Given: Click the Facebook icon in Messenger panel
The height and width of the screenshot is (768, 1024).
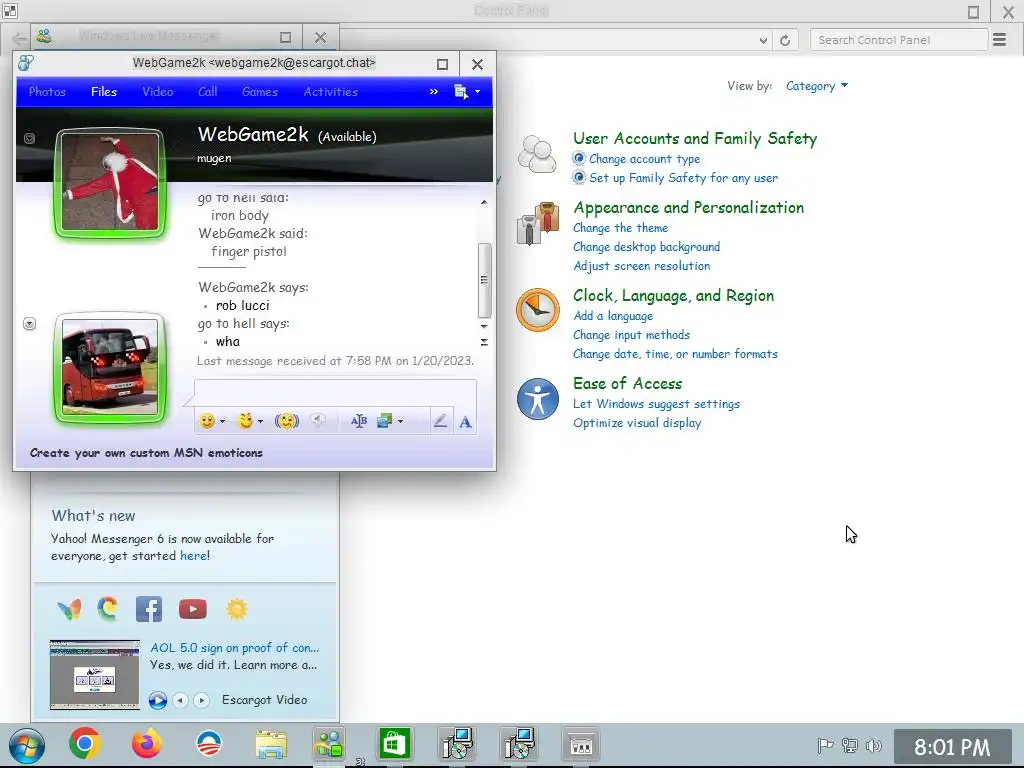Looking at the screenshot, I should coord(149,609).
